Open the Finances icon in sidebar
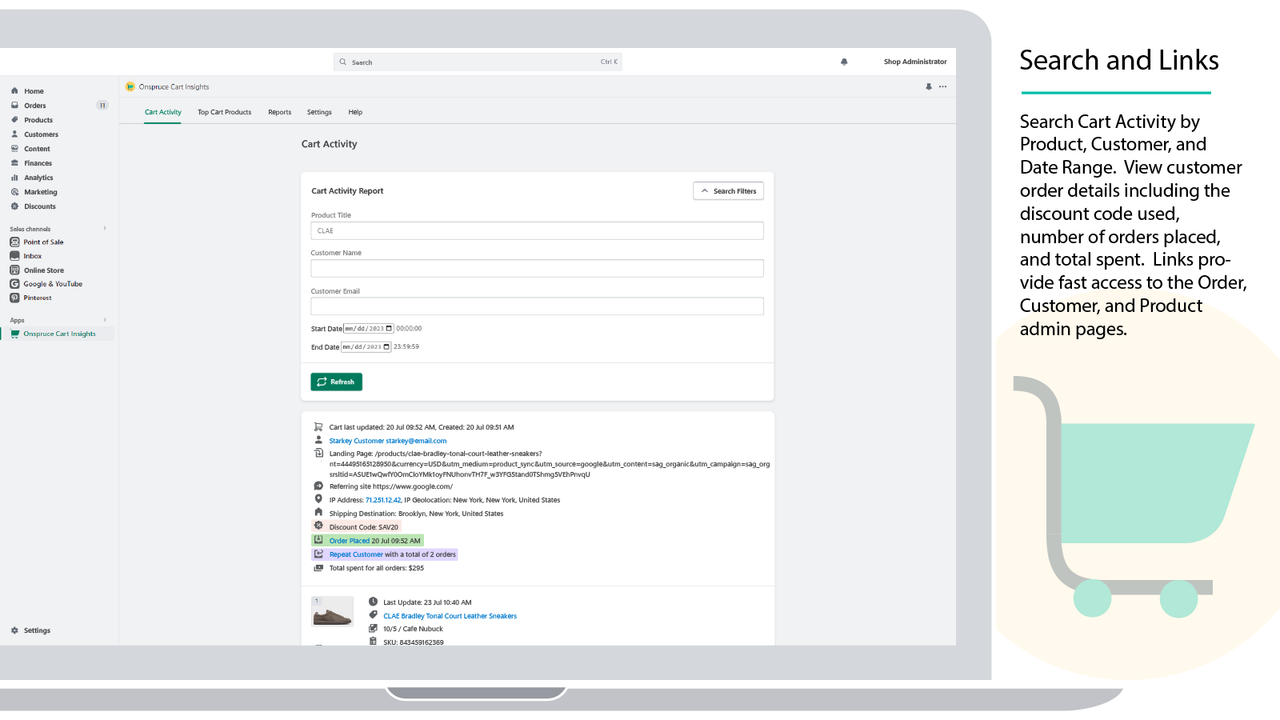 click(15, 163)
